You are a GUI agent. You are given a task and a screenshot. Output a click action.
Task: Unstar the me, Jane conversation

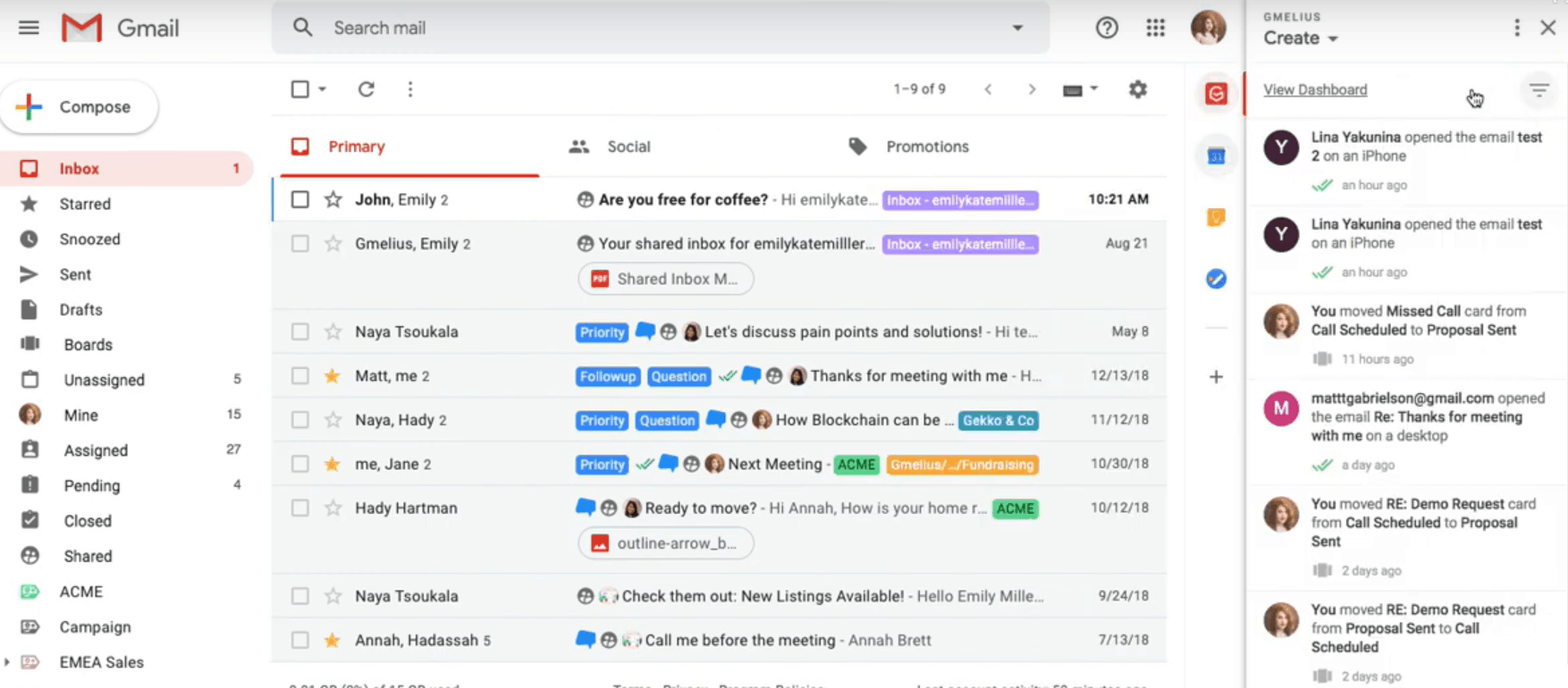[333, 464]
